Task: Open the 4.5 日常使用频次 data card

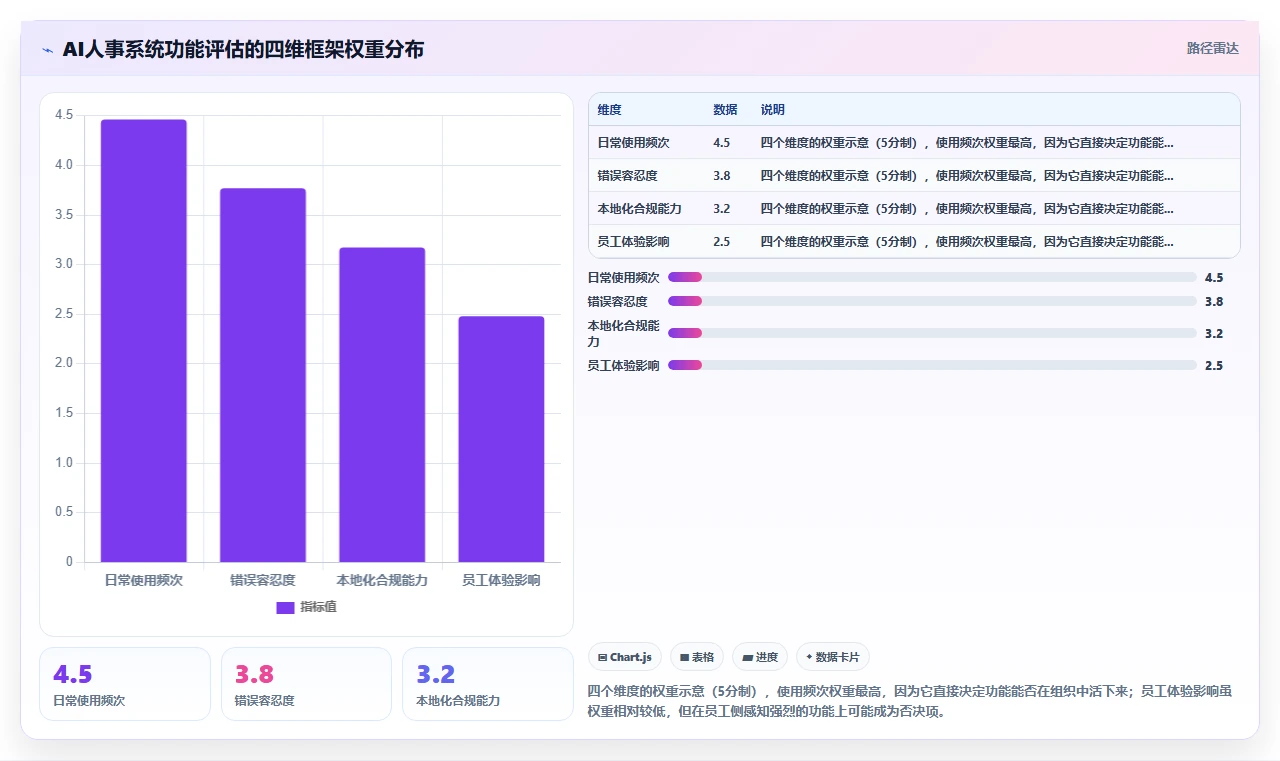Action: [125, 684]
